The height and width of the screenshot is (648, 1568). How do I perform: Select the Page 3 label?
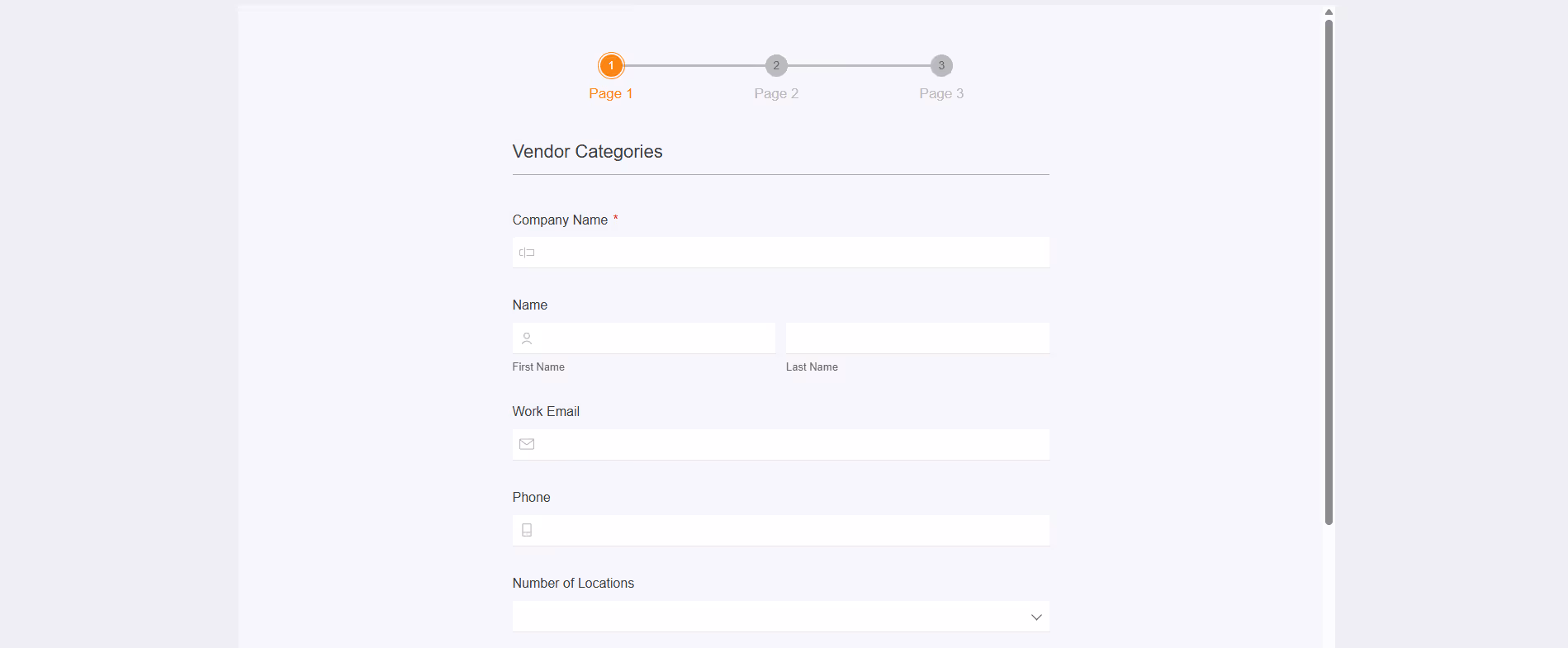tap(941, 93)
